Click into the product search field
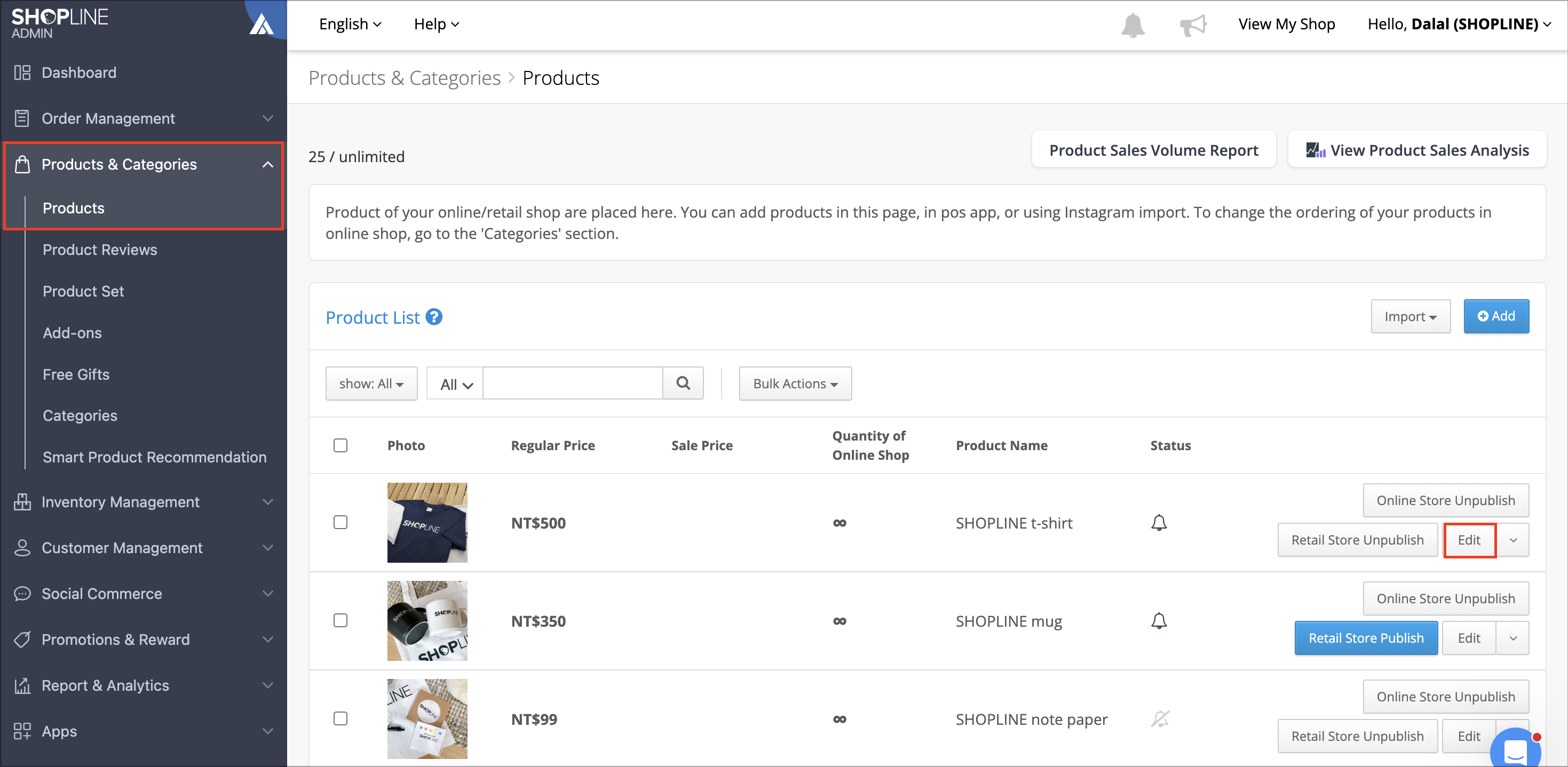 coord(572,383)
